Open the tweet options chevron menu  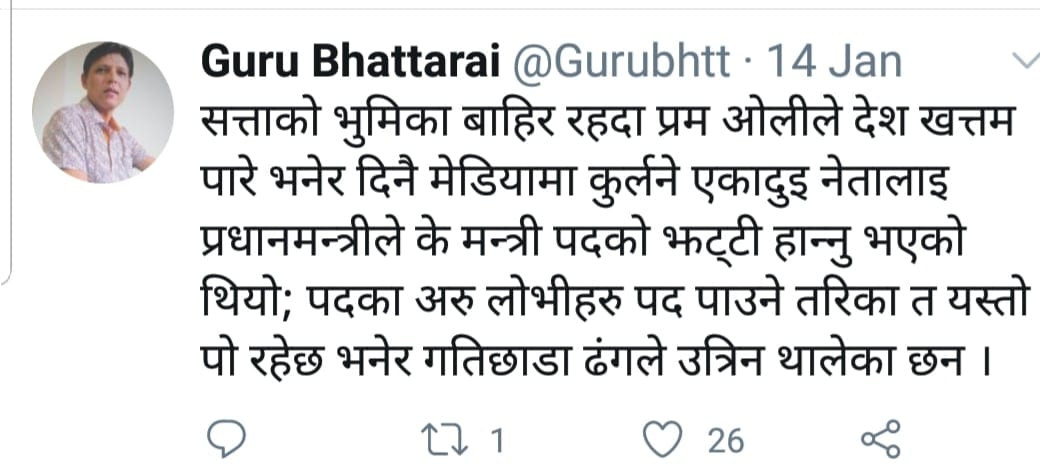[x=1025, y=62]
